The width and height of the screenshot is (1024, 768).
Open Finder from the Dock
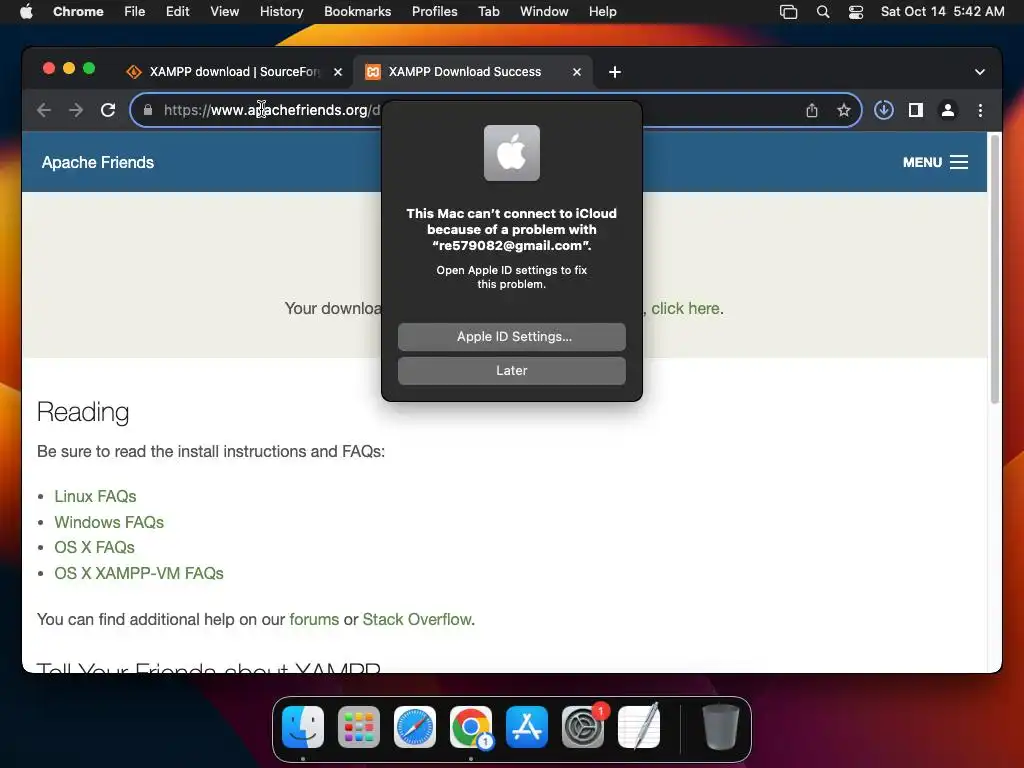(302, 727)
